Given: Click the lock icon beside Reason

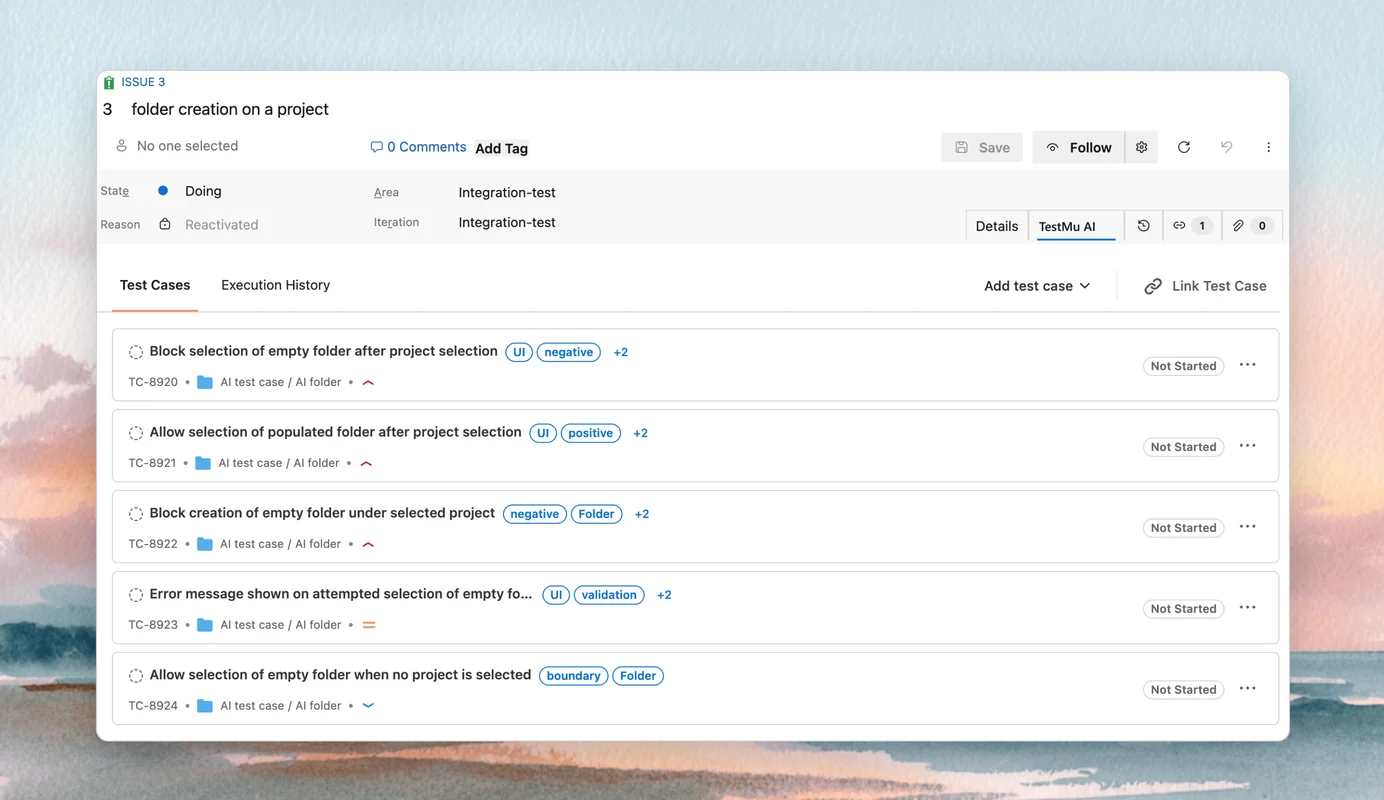Looking at the screenshot, I should click(x=165, y=224).
